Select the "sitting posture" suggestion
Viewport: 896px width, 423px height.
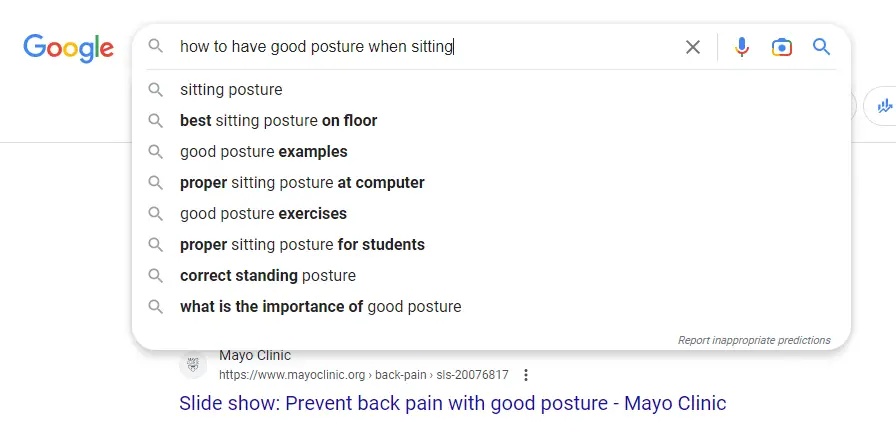491,90
